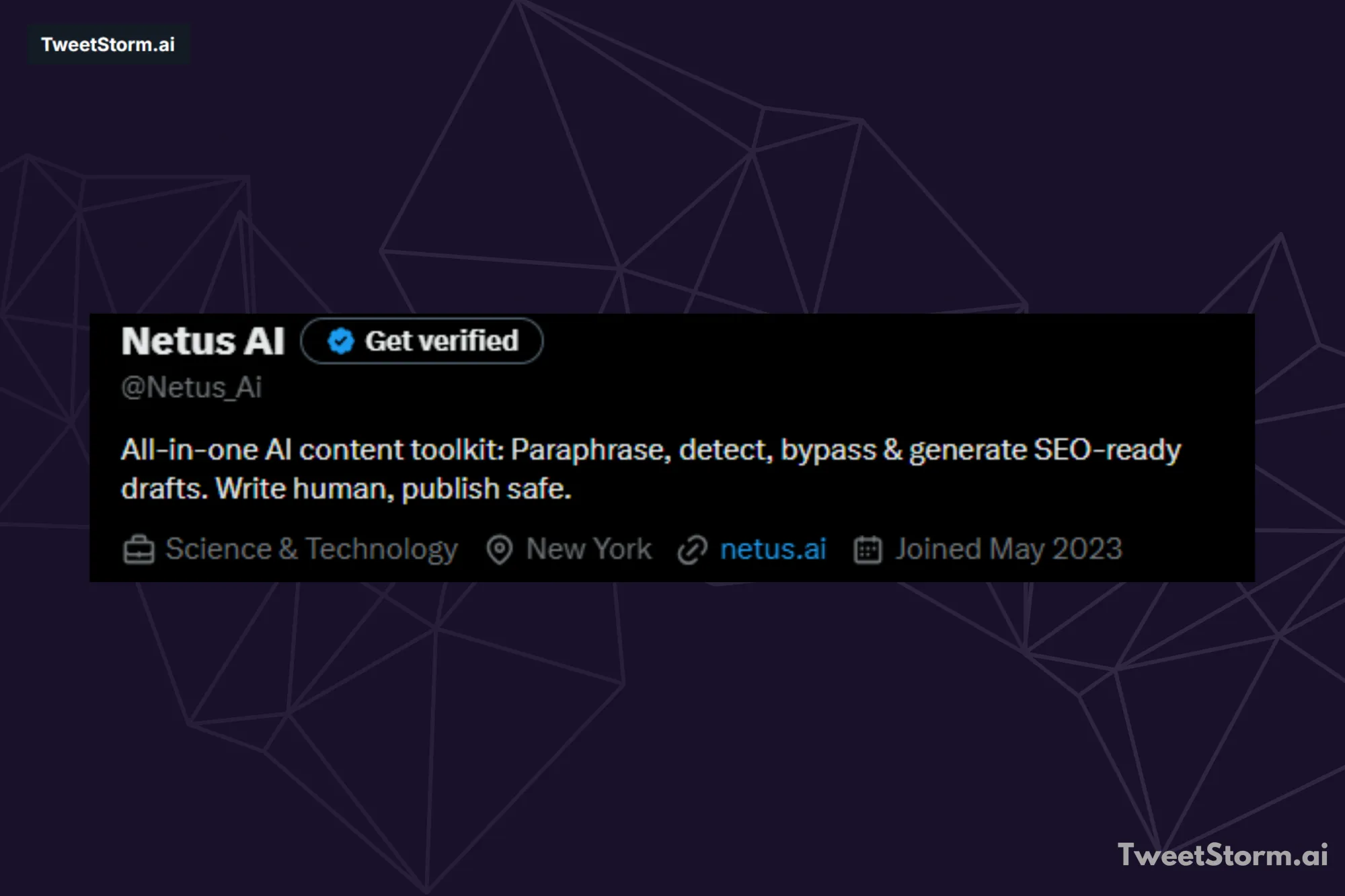This screenshot has width=1345, height=896.
Task: Click the link chain icon beside netus.ai
Action: (691, 548)
